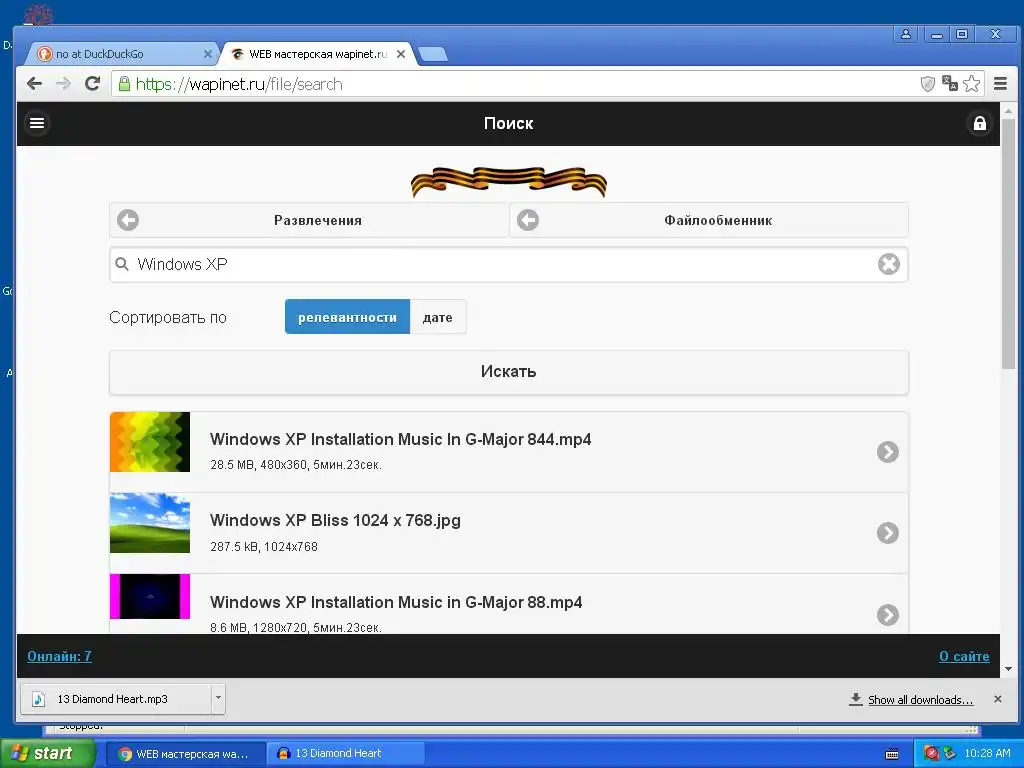Click scrollbar up arrow

tap(1009, 111)
